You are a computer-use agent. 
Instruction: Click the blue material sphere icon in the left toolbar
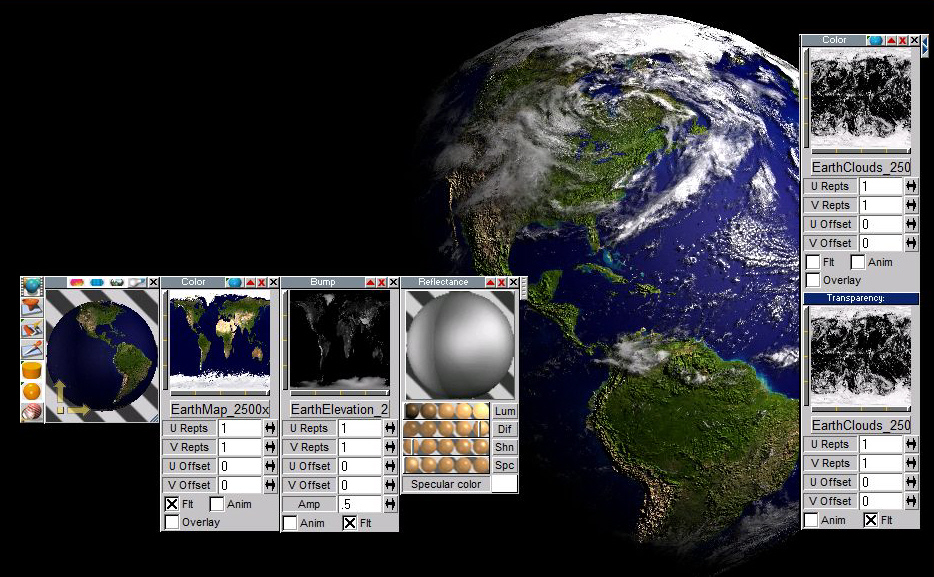pos(32,287)
